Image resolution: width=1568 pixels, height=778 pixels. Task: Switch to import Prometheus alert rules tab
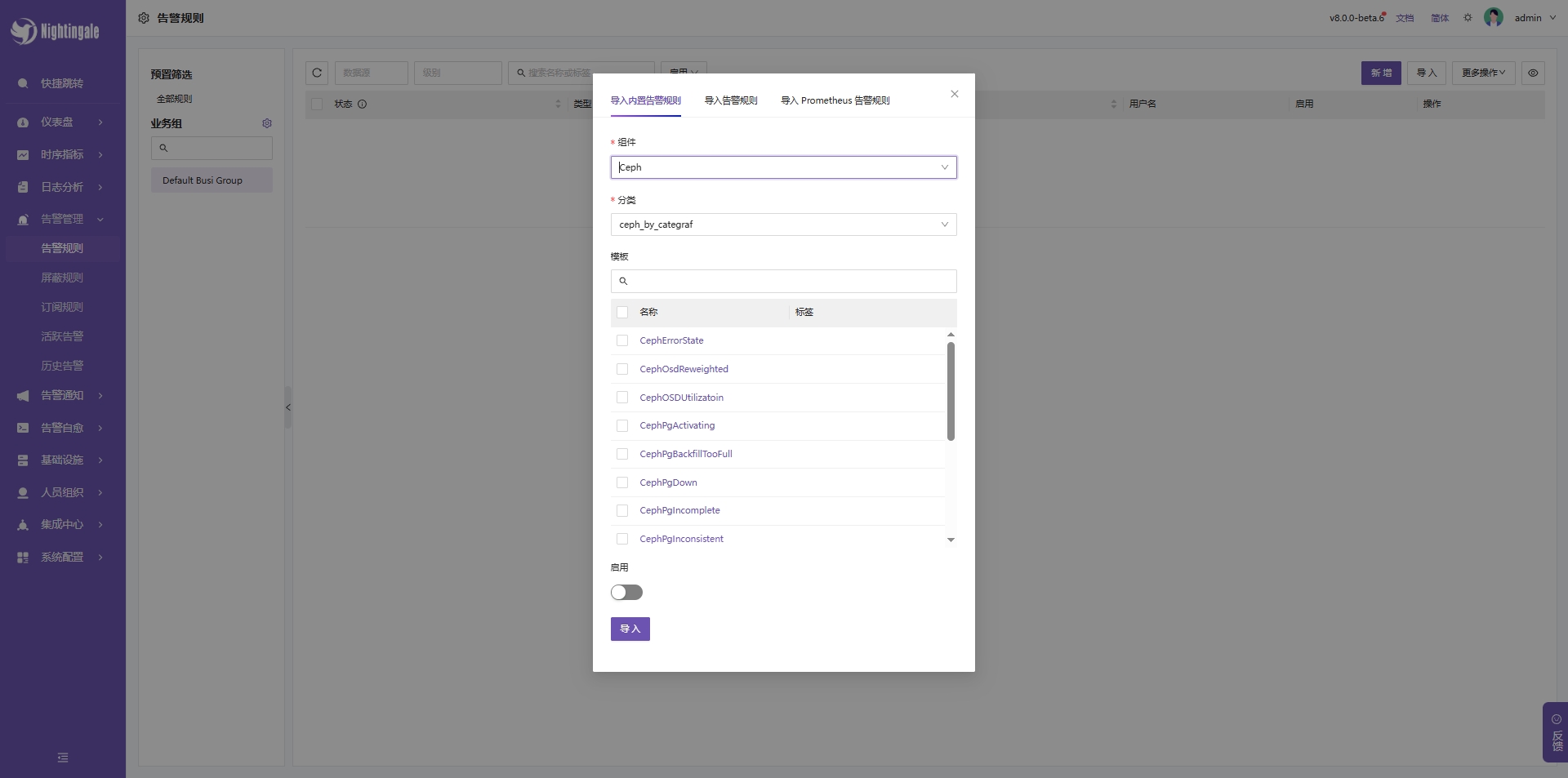[x=835, y=100]
